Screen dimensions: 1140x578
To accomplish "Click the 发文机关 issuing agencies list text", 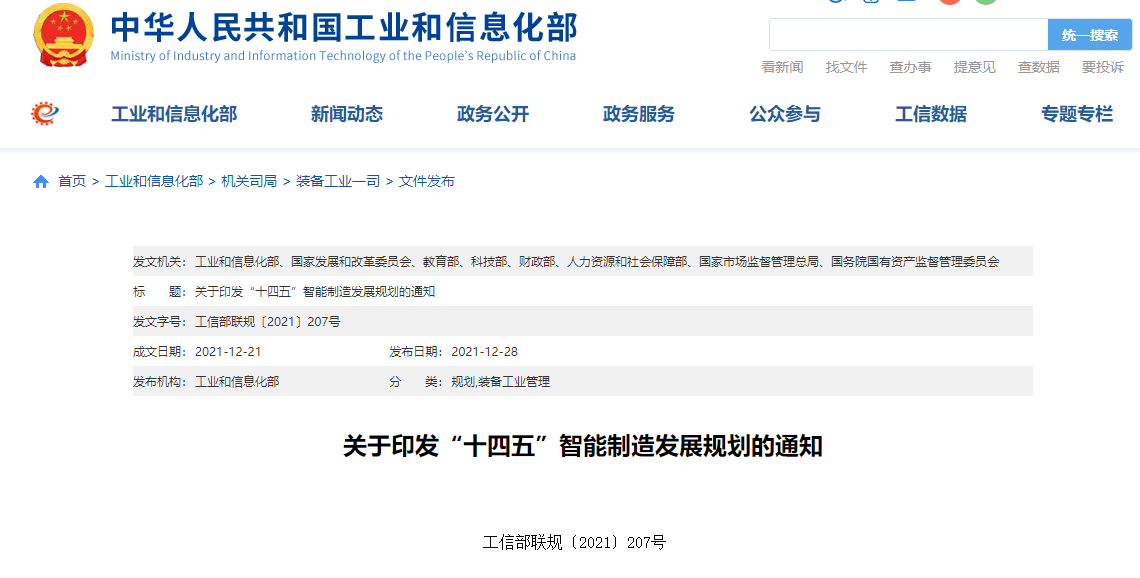I will 597,262.
